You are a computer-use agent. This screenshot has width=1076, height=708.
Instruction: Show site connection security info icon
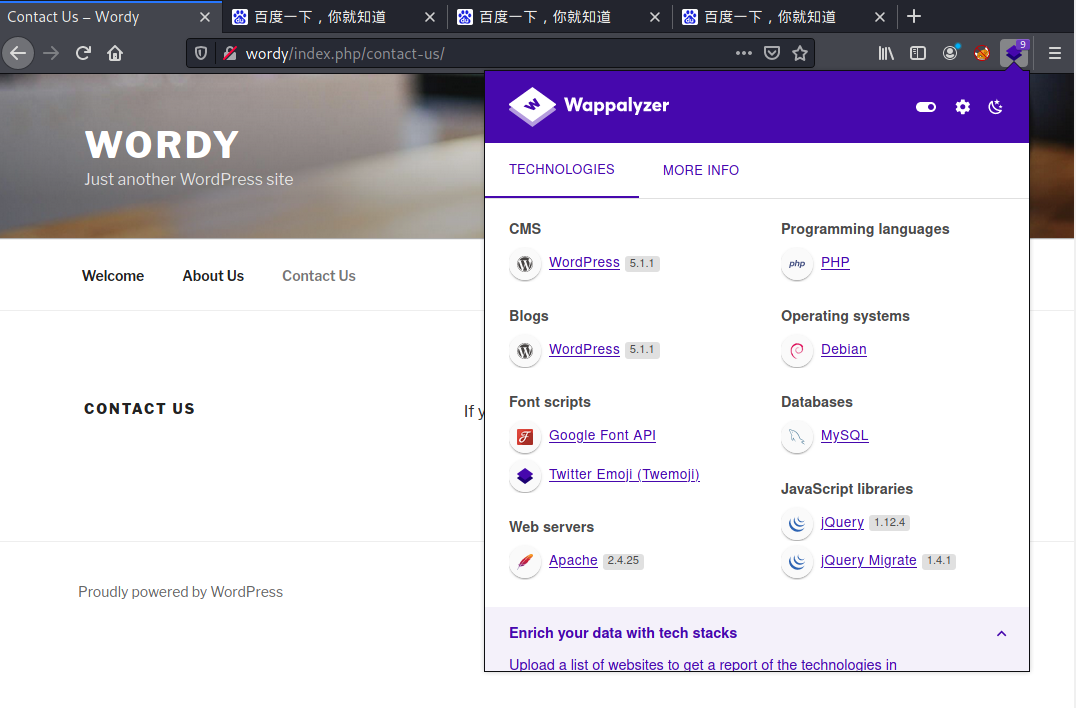click(230, 54)
